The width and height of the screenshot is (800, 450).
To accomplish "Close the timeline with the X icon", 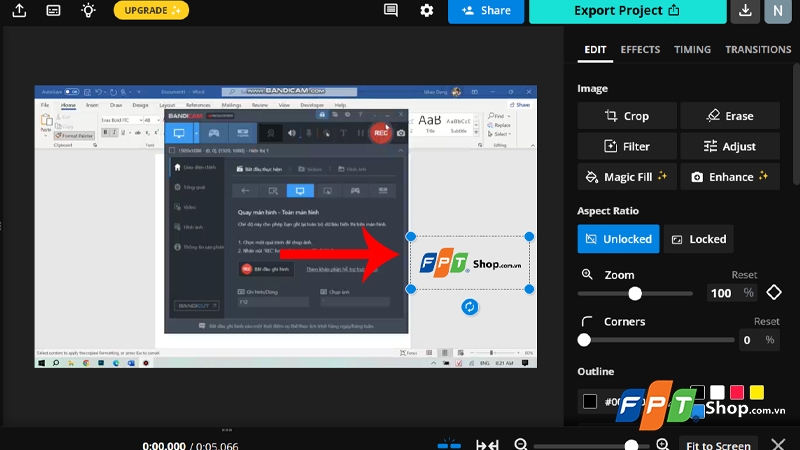I will pos(778,444).
